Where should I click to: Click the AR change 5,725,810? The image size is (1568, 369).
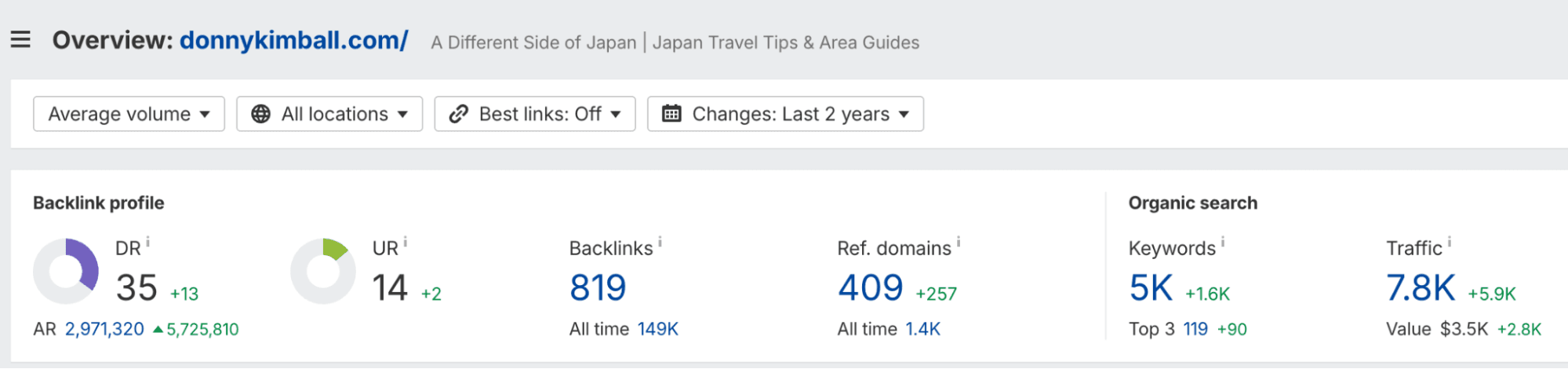tap(196, 329)
